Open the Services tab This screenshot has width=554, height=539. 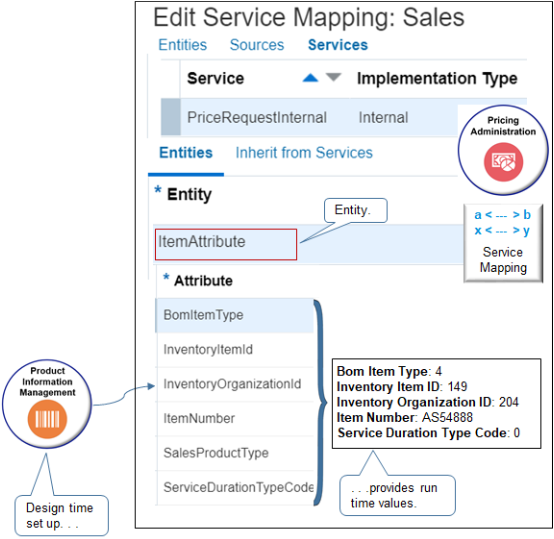pyautogui.click(x=338, y=45)
